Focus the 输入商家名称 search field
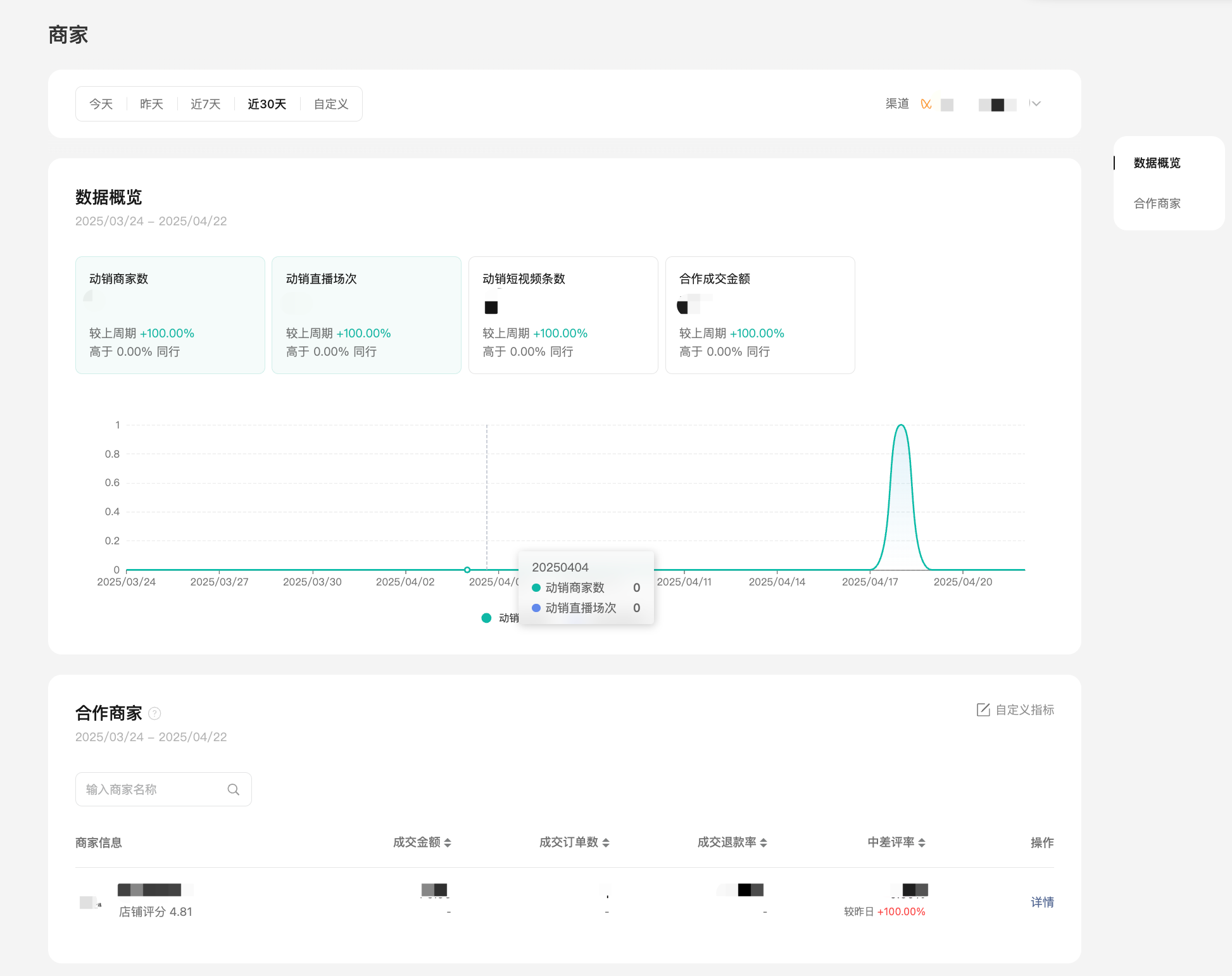Viewport: 1232px width, 976px height. [x=152, y=789]
